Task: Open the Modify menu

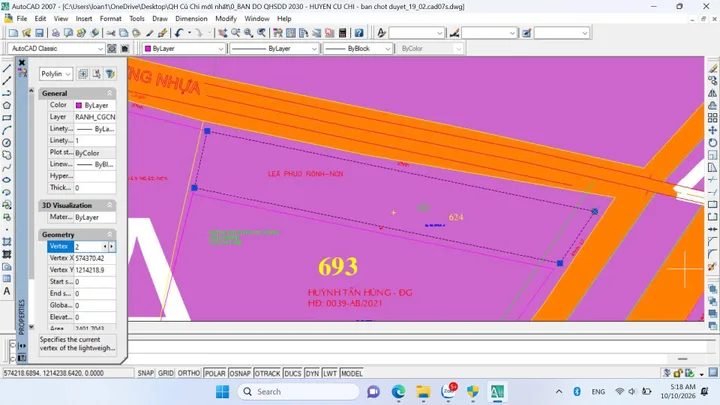Action: coord(226,19)
